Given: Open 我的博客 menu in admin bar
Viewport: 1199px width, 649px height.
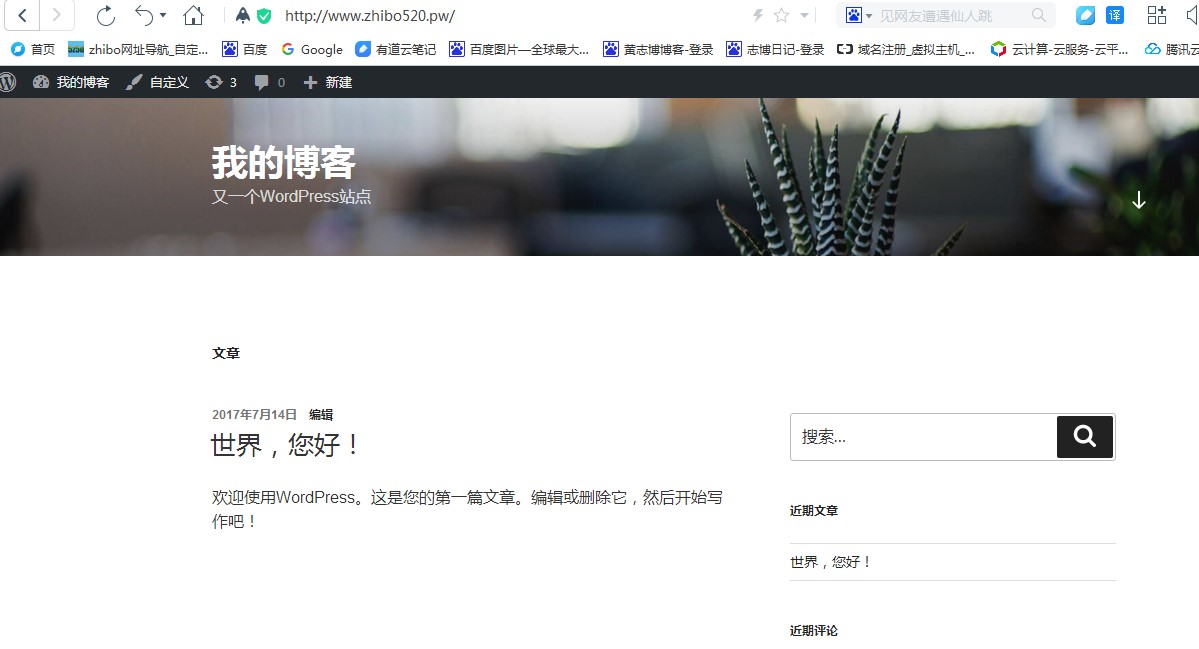Looking at the screenshot, I should coord(71,82).
